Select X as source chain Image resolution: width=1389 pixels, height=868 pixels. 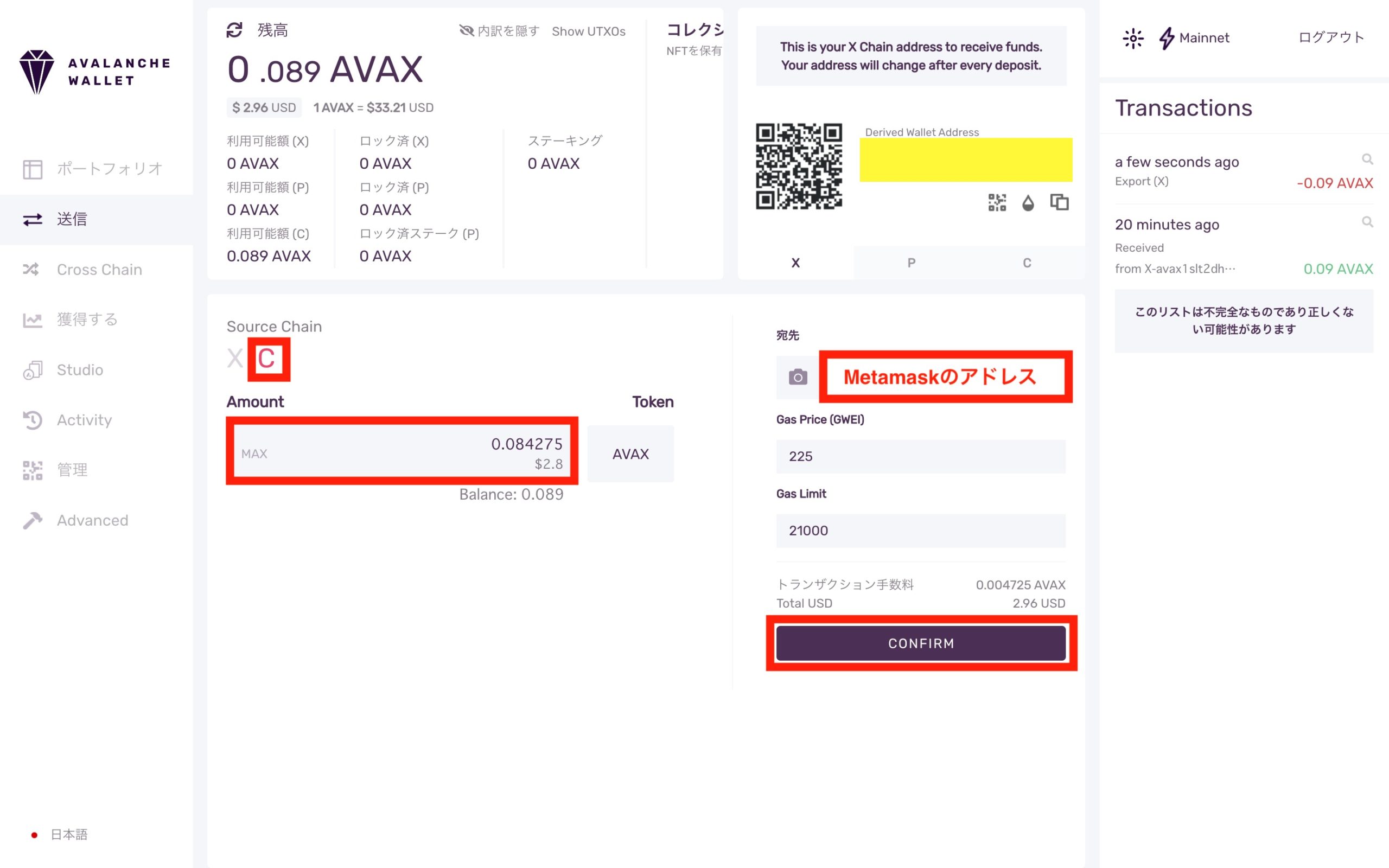tap(235, 359)
